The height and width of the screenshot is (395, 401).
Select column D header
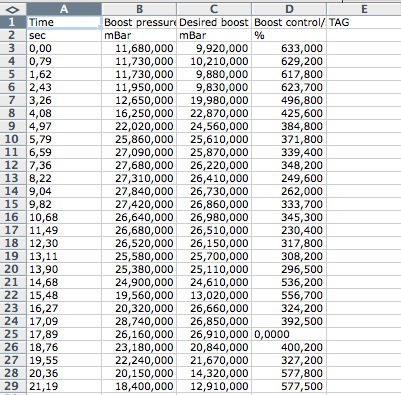(x=289, y=9)
